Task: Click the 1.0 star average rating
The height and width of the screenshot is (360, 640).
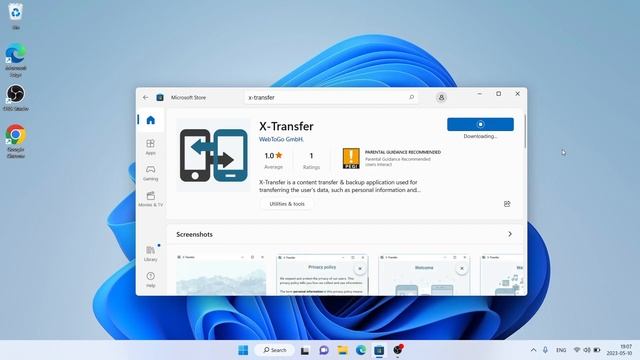Action: [x=273, y=160]
